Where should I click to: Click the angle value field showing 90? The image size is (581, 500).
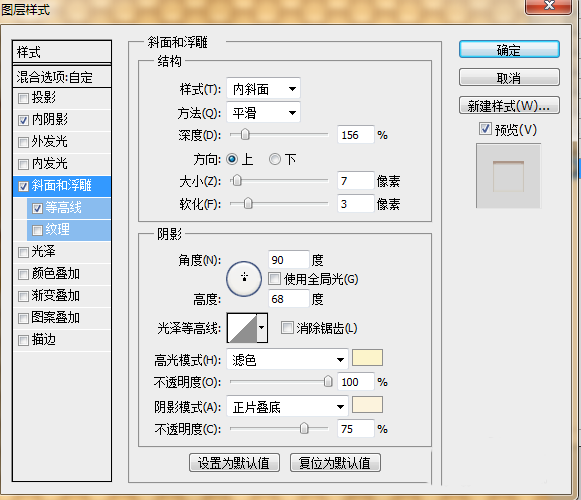pyautogui.click(x=288, y=259)
